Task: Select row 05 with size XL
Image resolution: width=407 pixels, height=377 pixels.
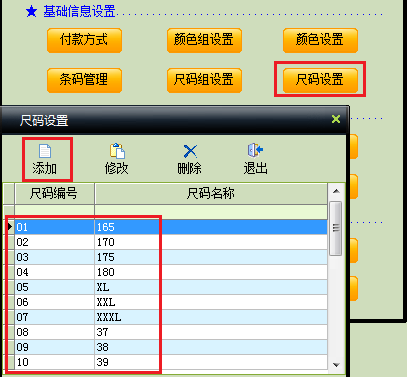Action: [171, 287]
